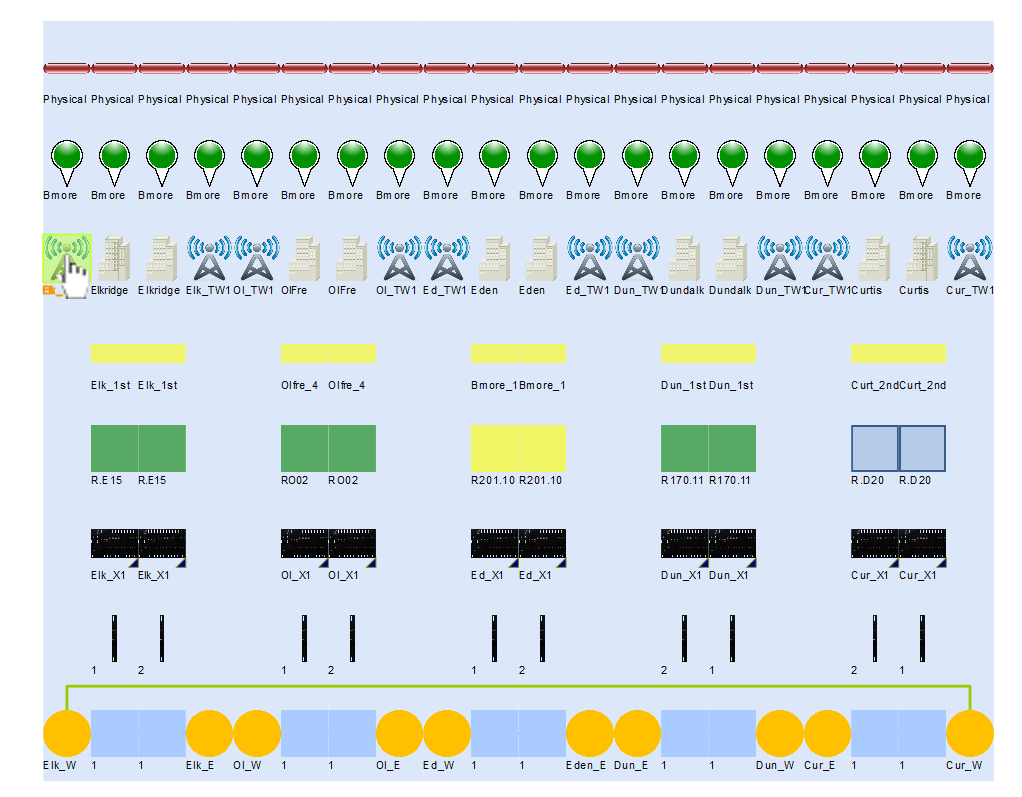Select the left Eden building icon
Screen dimensions: 1022x797
494,259
